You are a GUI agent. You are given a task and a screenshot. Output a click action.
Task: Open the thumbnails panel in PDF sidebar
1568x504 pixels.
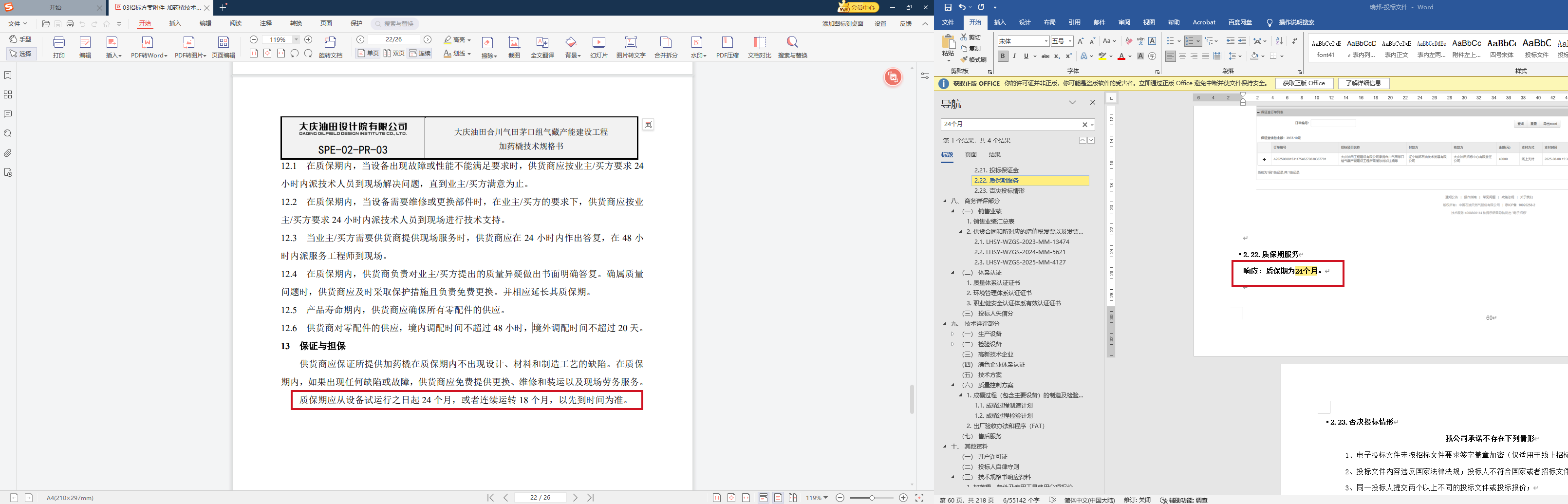tap(8, 95)
